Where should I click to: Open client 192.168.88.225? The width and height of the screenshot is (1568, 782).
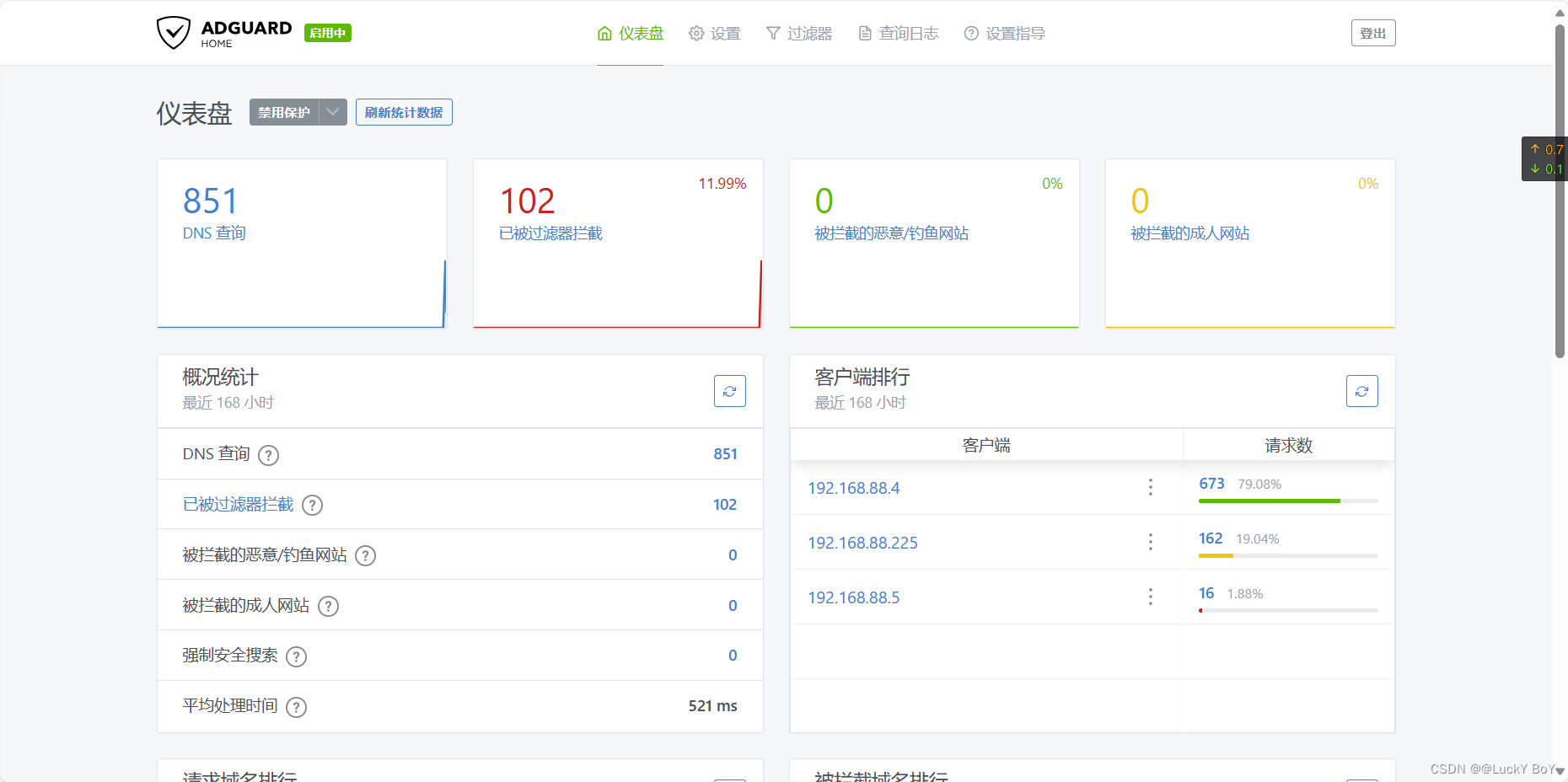[862, 543]
